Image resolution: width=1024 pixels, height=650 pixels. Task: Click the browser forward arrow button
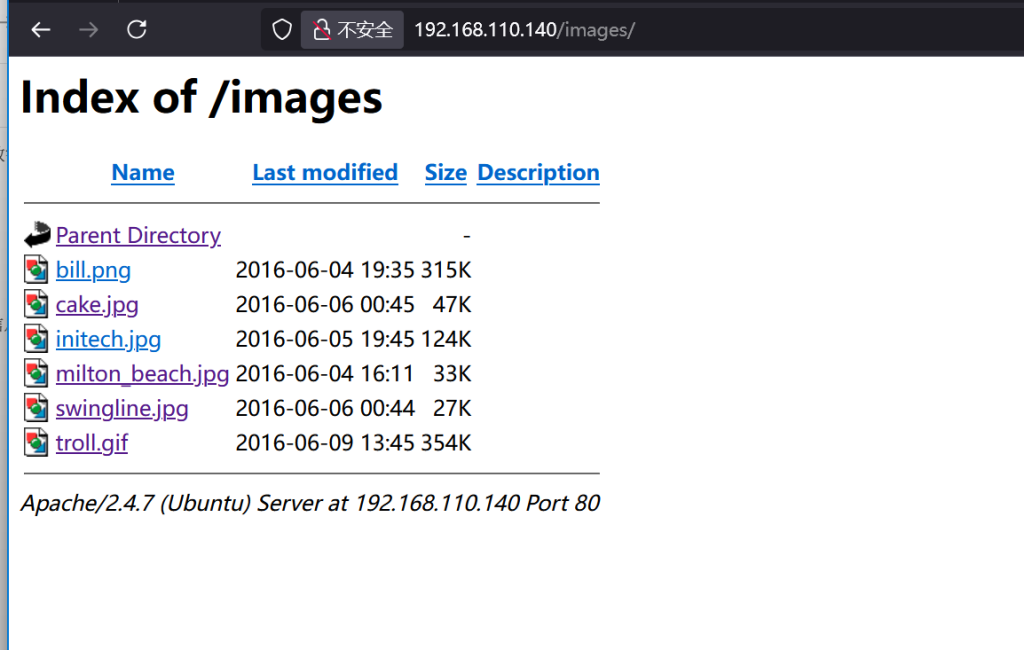point(88,30)
